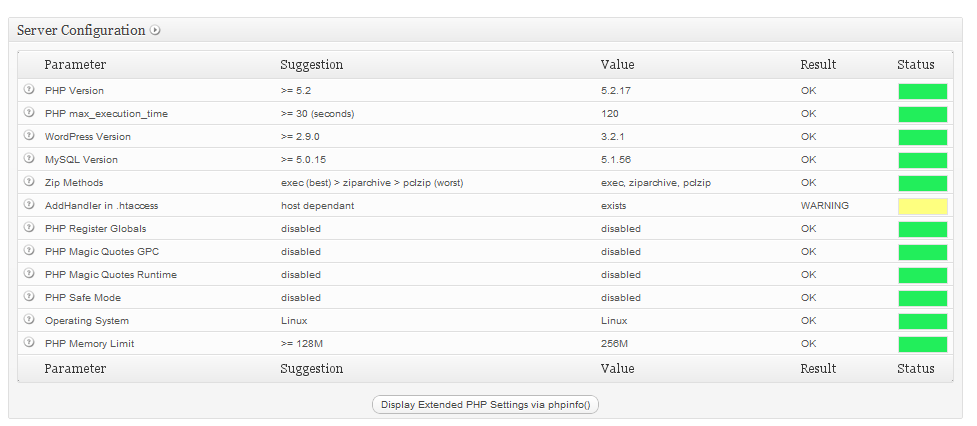Viewport: 977px width, 426px height.
Task: Click help icon next to Zip Methods
Action: 29,182
